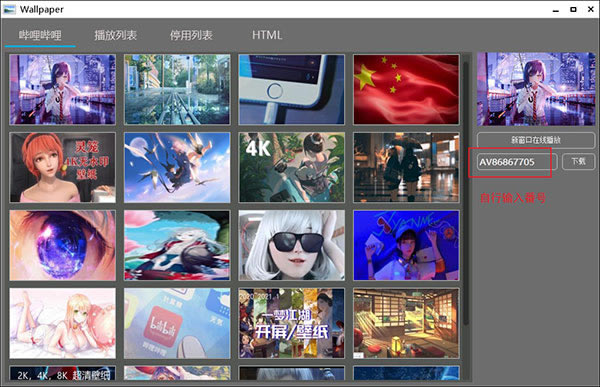Screen dimensions: 600x387
Task: Select the purple galaxy eye wallpaper
Action: pos(62,245)
